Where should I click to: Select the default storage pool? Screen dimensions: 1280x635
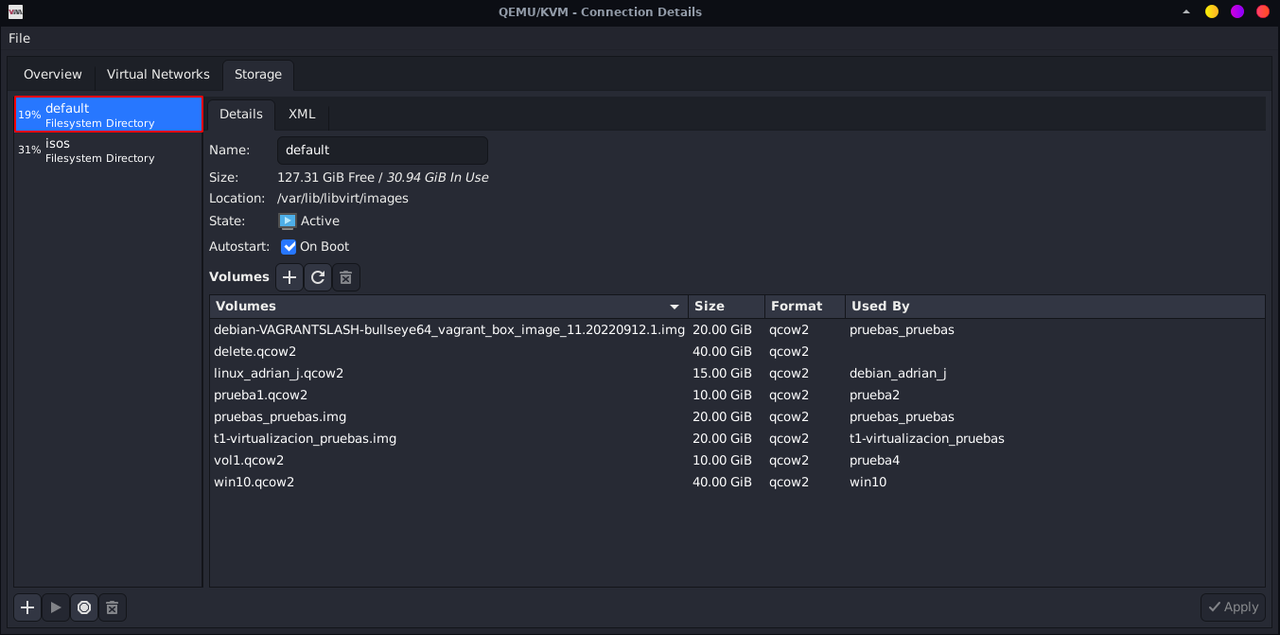tap(109, 115)
